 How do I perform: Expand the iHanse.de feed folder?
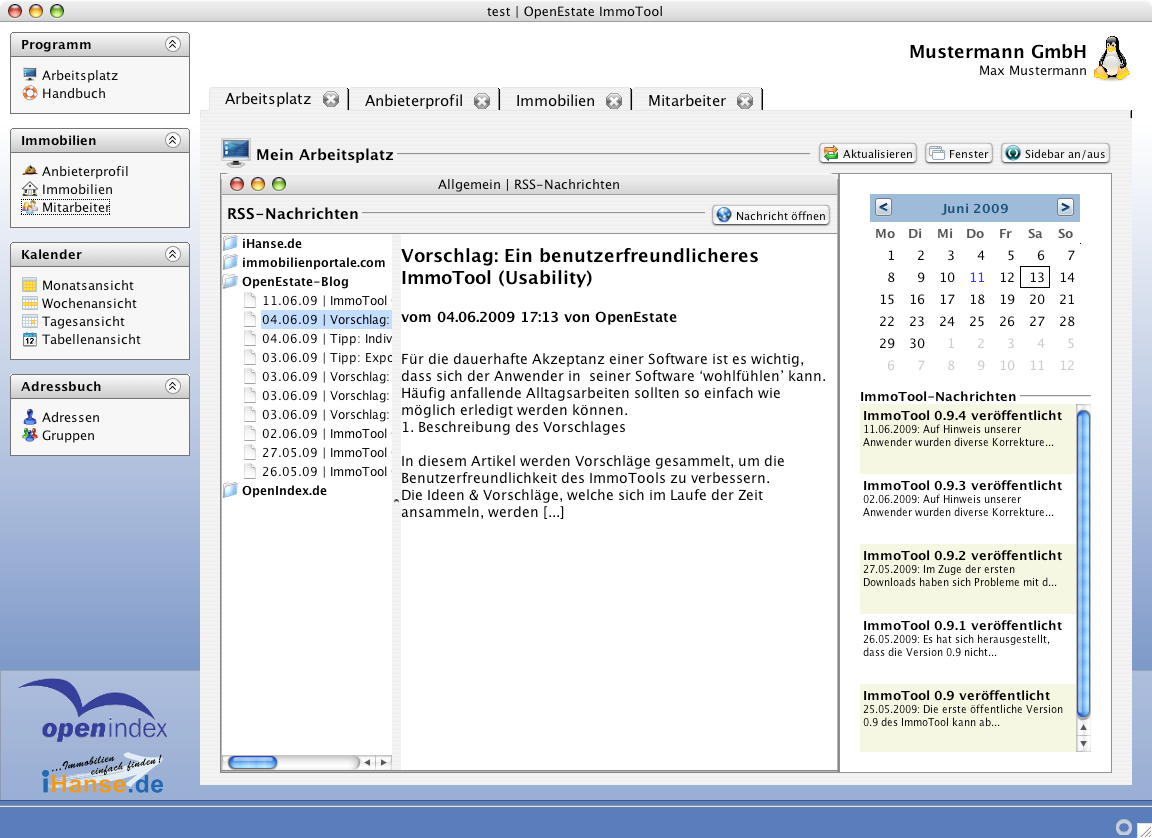coord(231,243)
